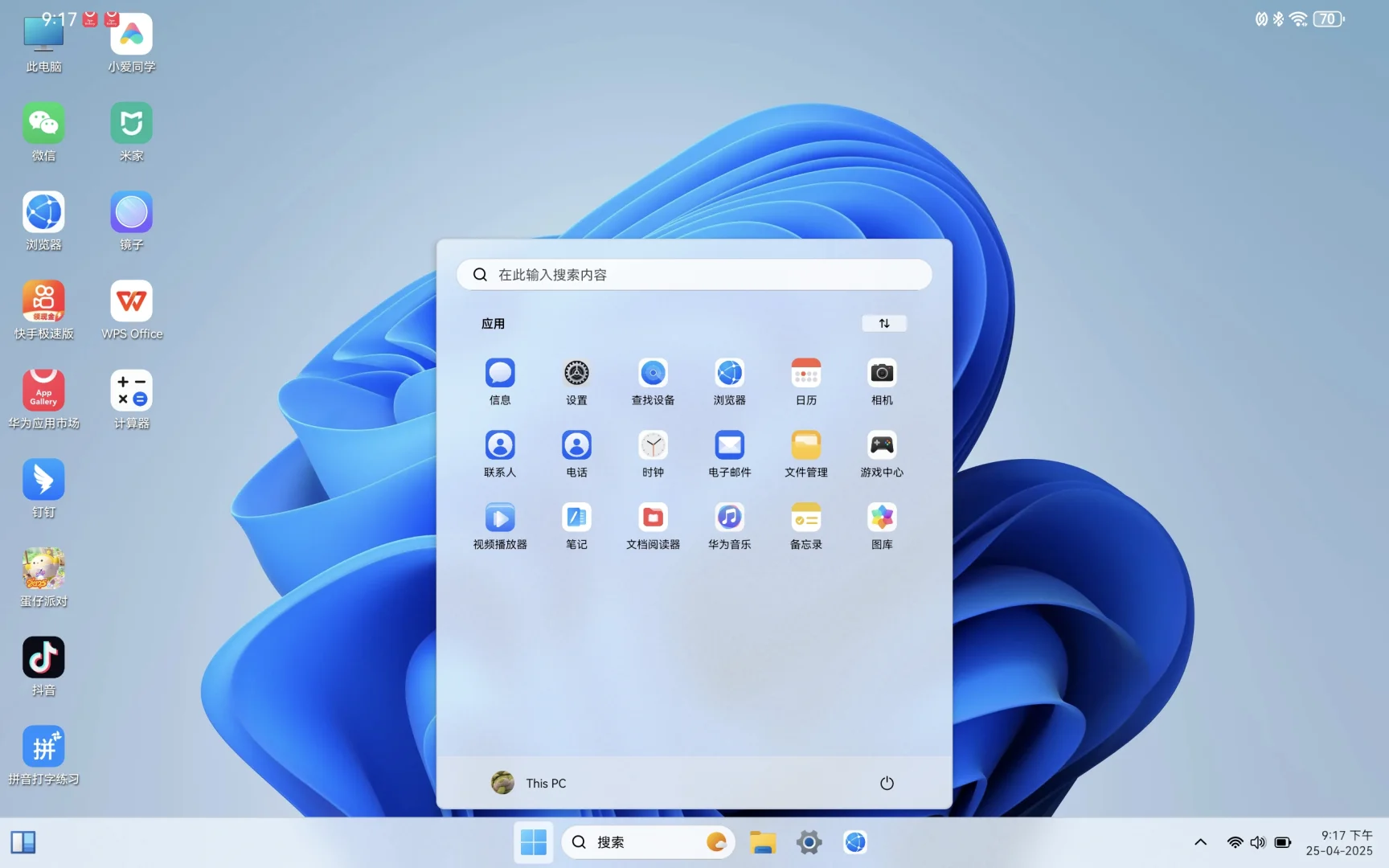Open the 信息 messaging app
This screenshot has height=868, width=1389.
tap(500, 372)
